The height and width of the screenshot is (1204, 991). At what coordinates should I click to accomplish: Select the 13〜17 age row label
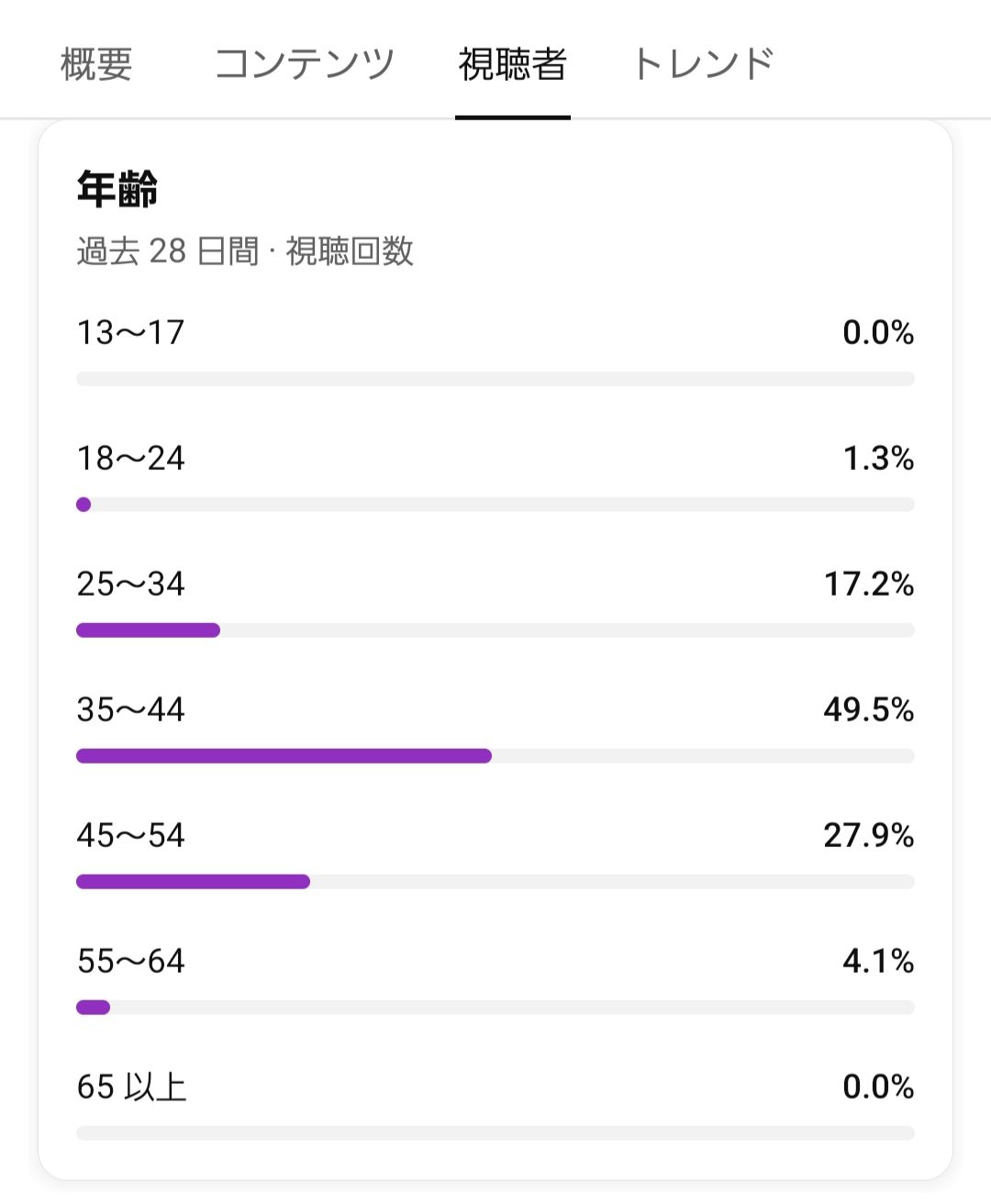[x=130, y=332]
